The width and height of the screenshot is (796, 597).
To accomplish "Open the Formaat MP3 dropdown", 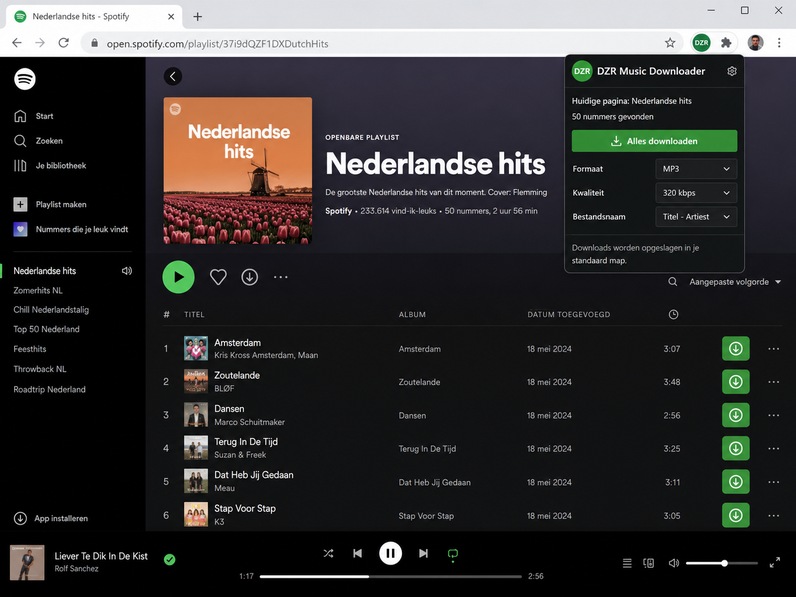I will [696, 169].
